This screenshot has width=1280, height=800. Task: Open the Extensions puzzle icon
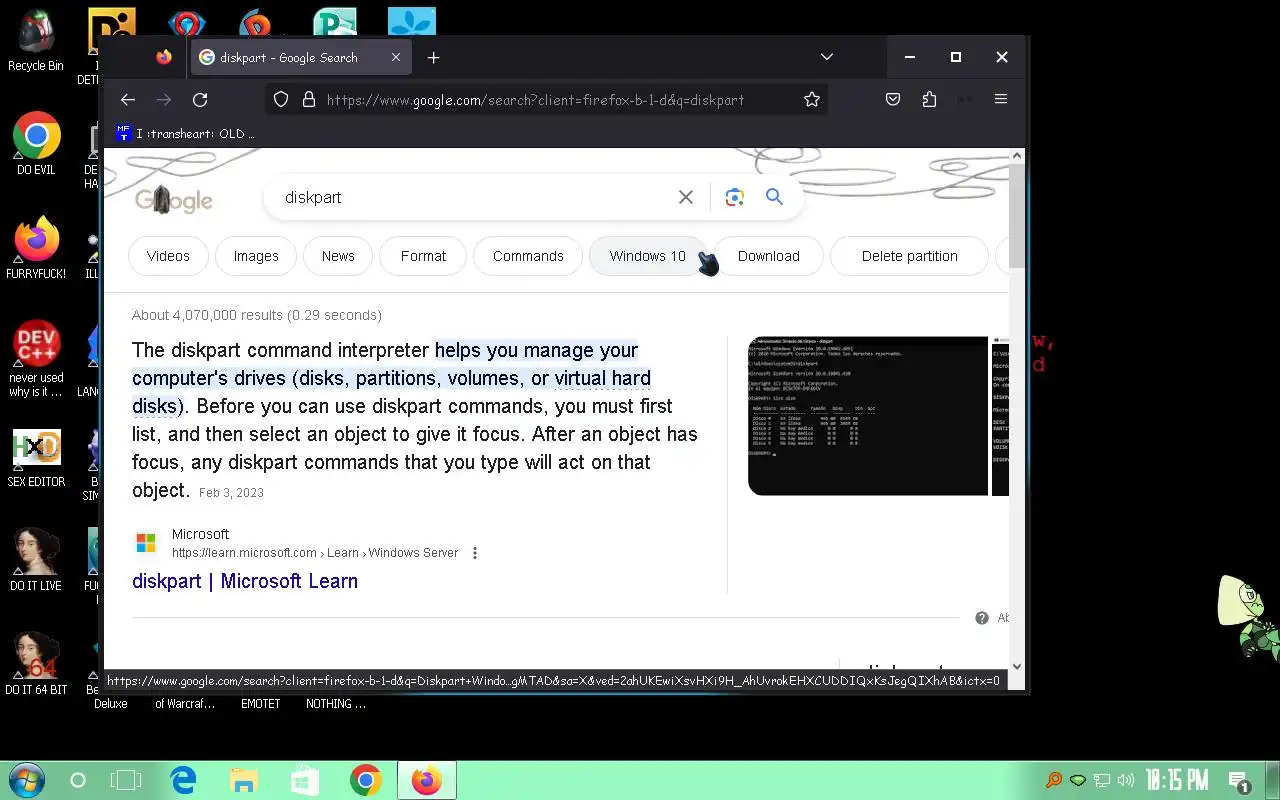point(929,99)
